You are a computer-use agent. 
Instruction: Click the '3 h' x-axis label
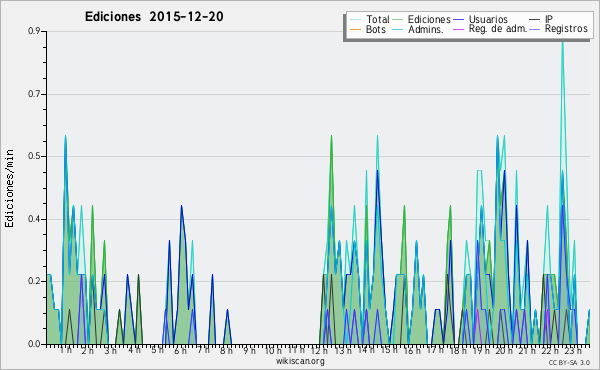point(111,351)
